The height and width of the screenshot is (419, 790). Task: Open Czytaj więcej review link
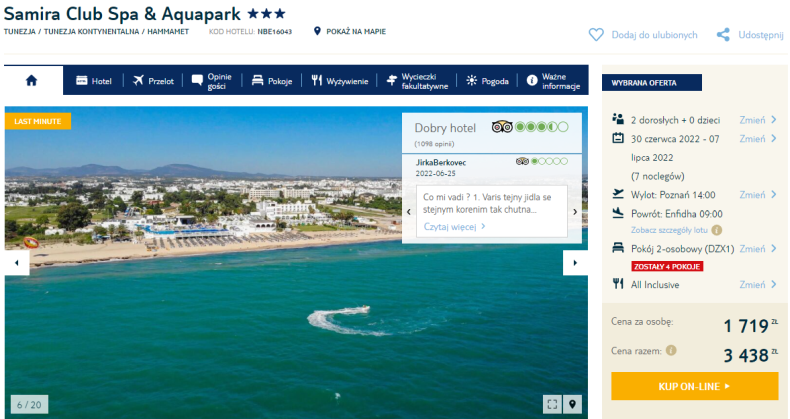pos(454,227)
